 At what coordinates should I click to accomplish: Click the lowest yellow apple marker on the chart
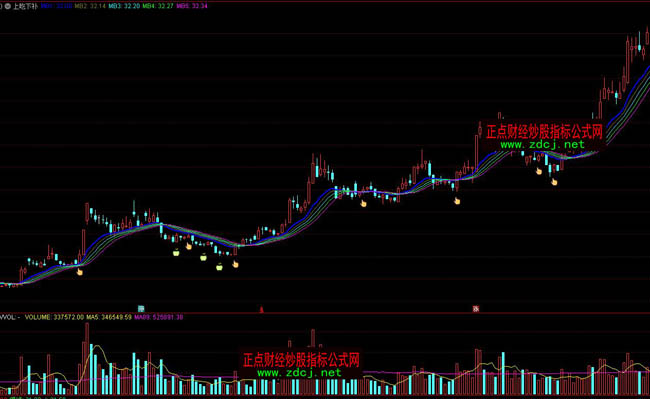(219, 267)
